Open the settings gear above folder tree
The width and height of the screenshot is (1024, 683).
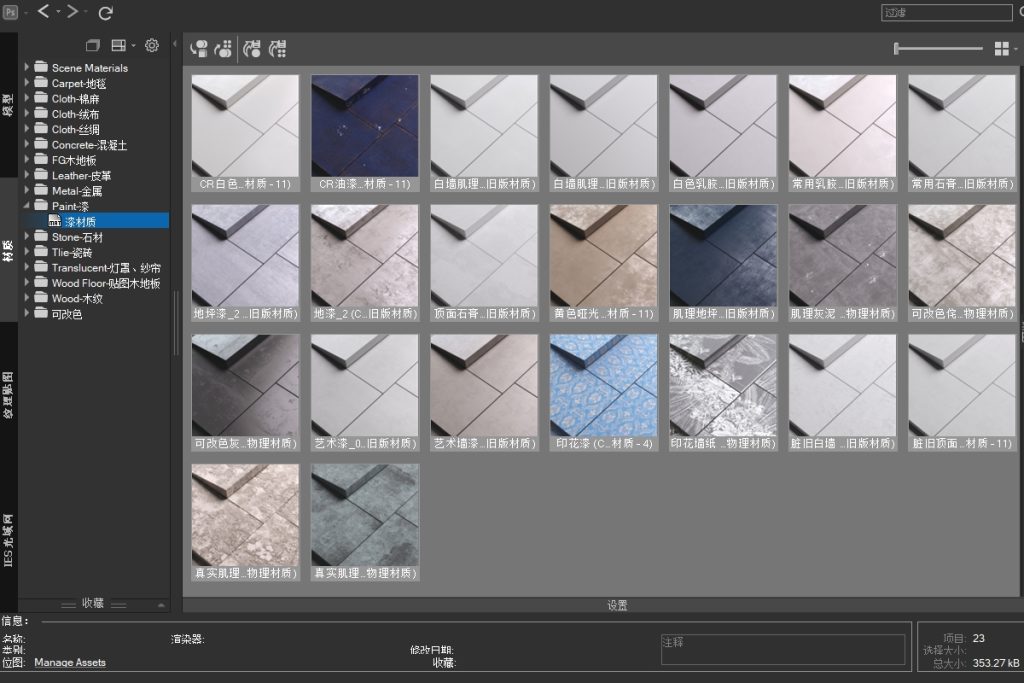(152, 45)
